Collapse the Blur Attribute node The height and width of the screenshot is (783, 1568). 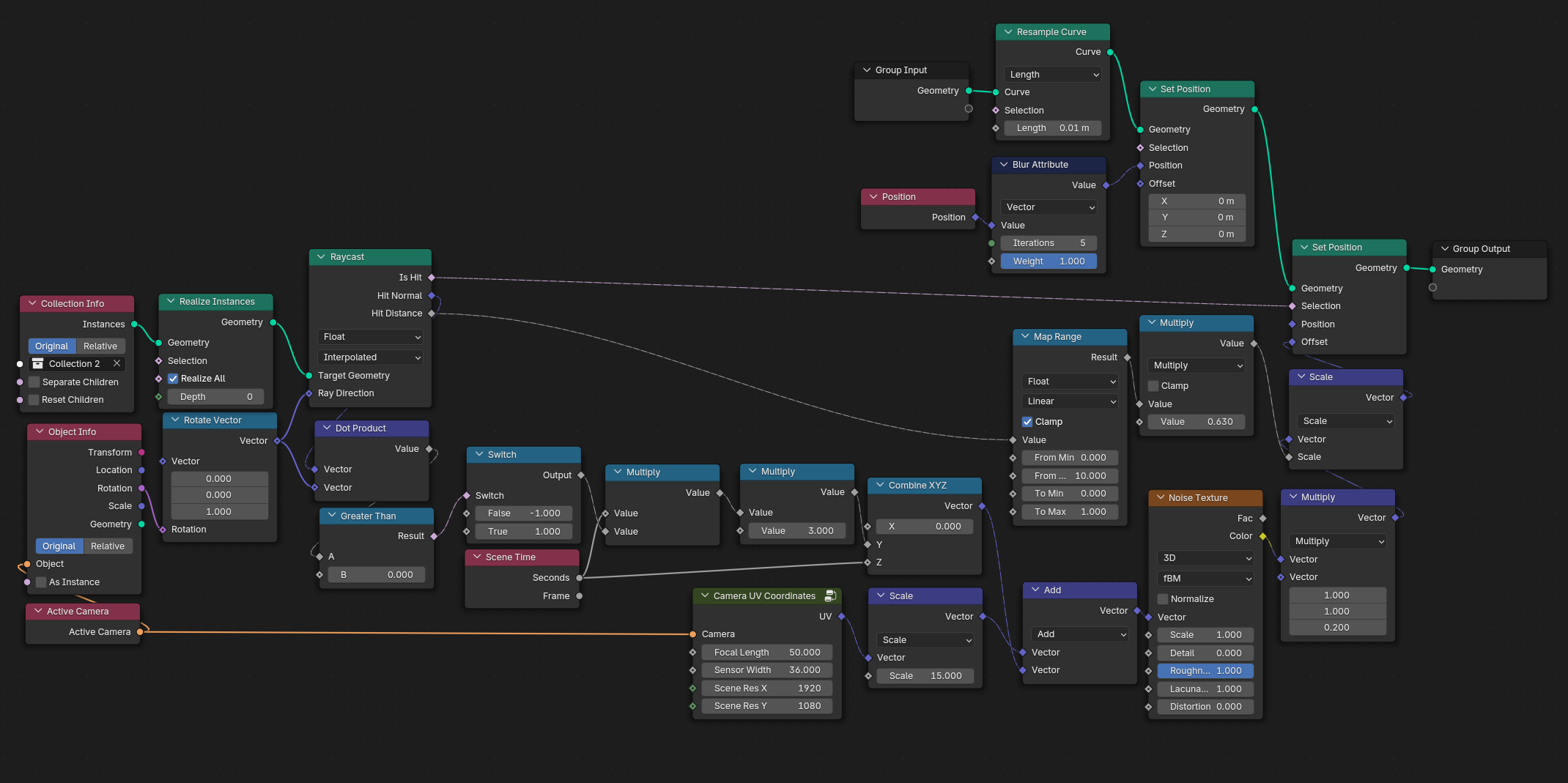(x=1004, y=165)
